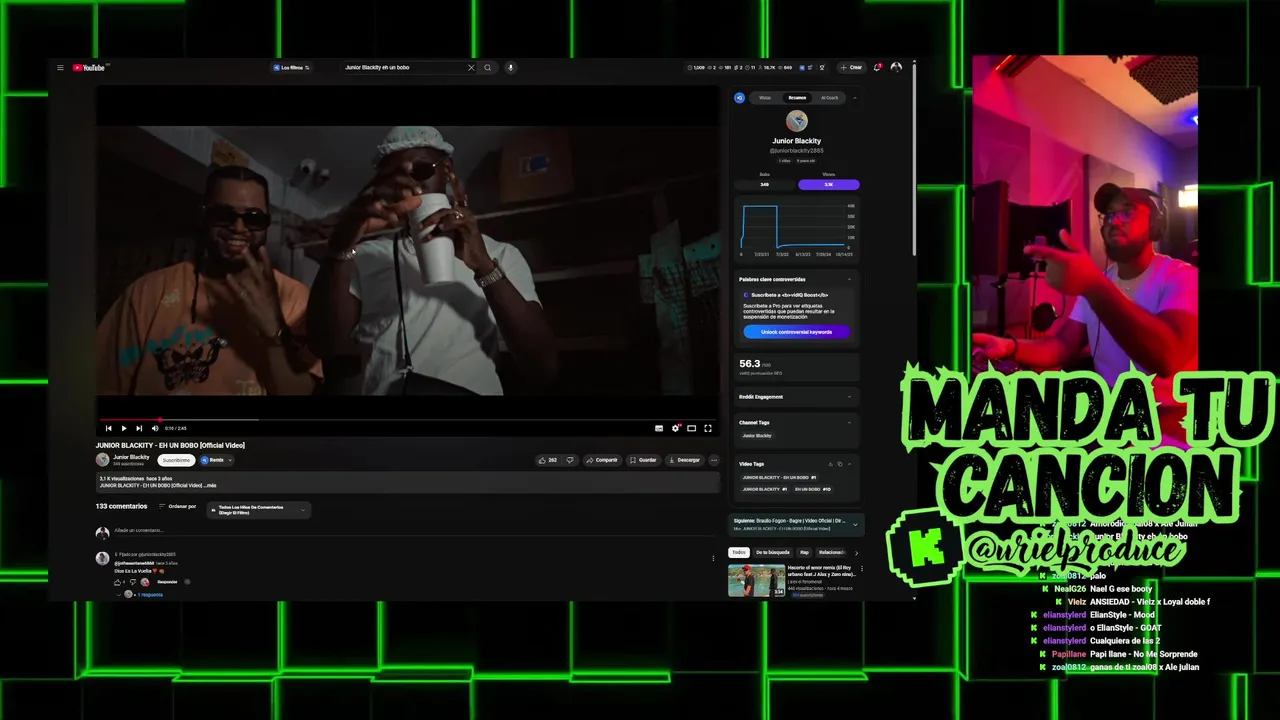Click Junior Blackity channel tag chip
This screenshot has height=720, width=1280.
[757, 436]
